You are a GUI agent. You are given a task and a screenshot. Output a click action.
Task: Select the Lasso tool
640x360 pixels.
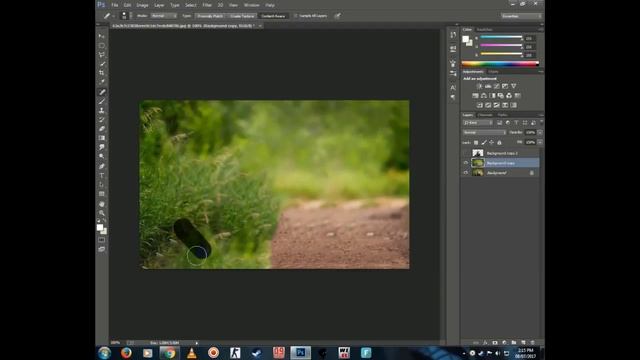[102, 55]
